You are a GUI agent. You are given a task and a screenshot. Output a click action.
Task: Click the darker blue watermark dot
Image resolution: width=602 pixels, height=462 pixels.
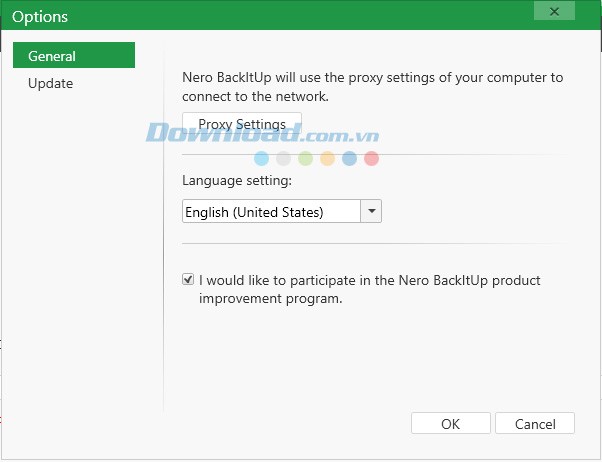[350, 158]
